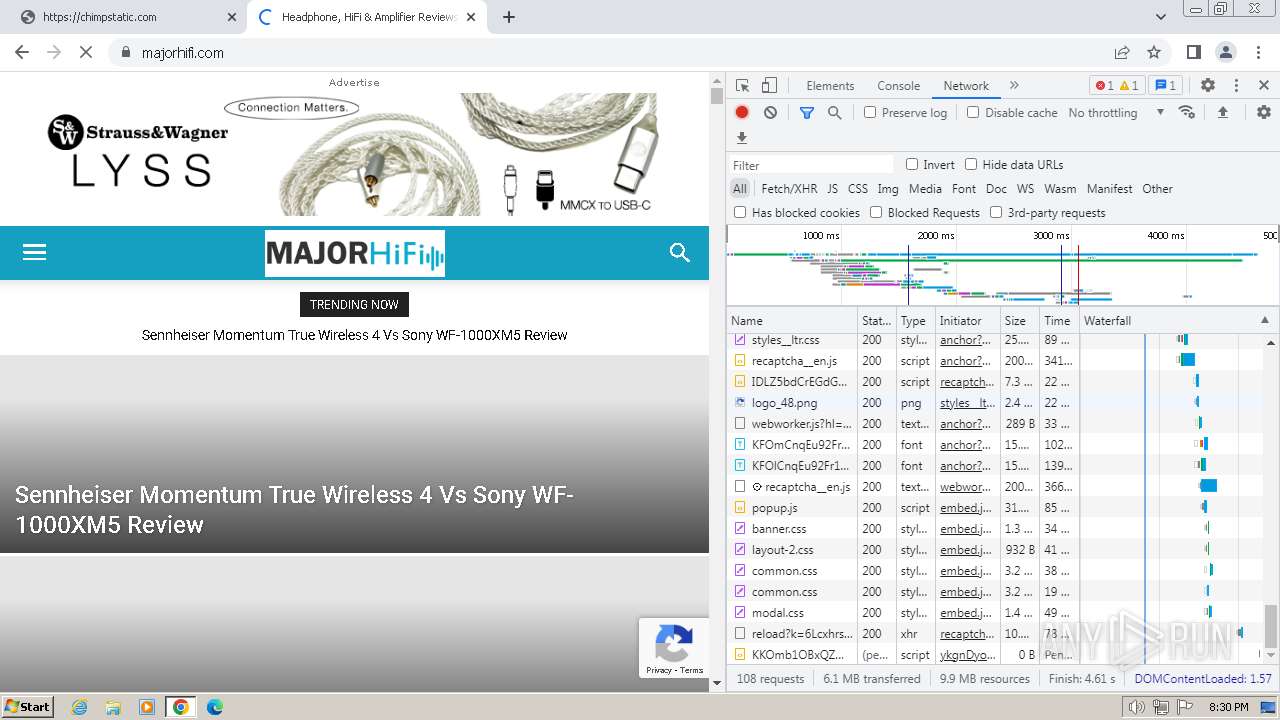This screenshot has height=720, width=1280.
Task: Open Microsoft Edge from taskbar
Action: point(215,707)
